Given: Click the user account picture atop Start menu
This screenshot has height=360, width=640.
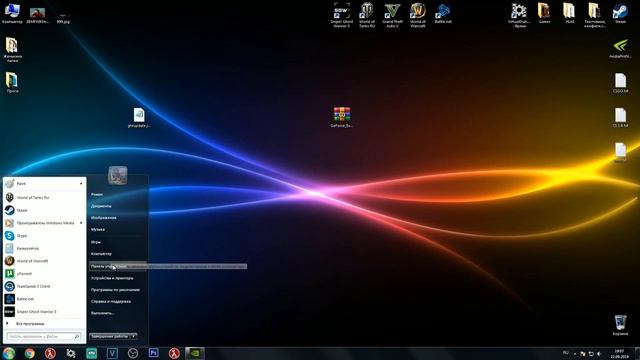Looking at the screenshot, I should coord(118,175).
